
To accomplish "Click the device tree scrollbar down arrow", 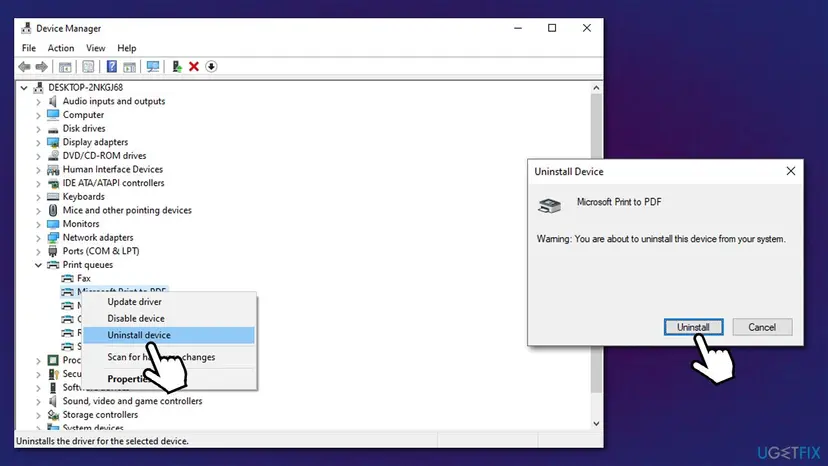I will [596, 424].
